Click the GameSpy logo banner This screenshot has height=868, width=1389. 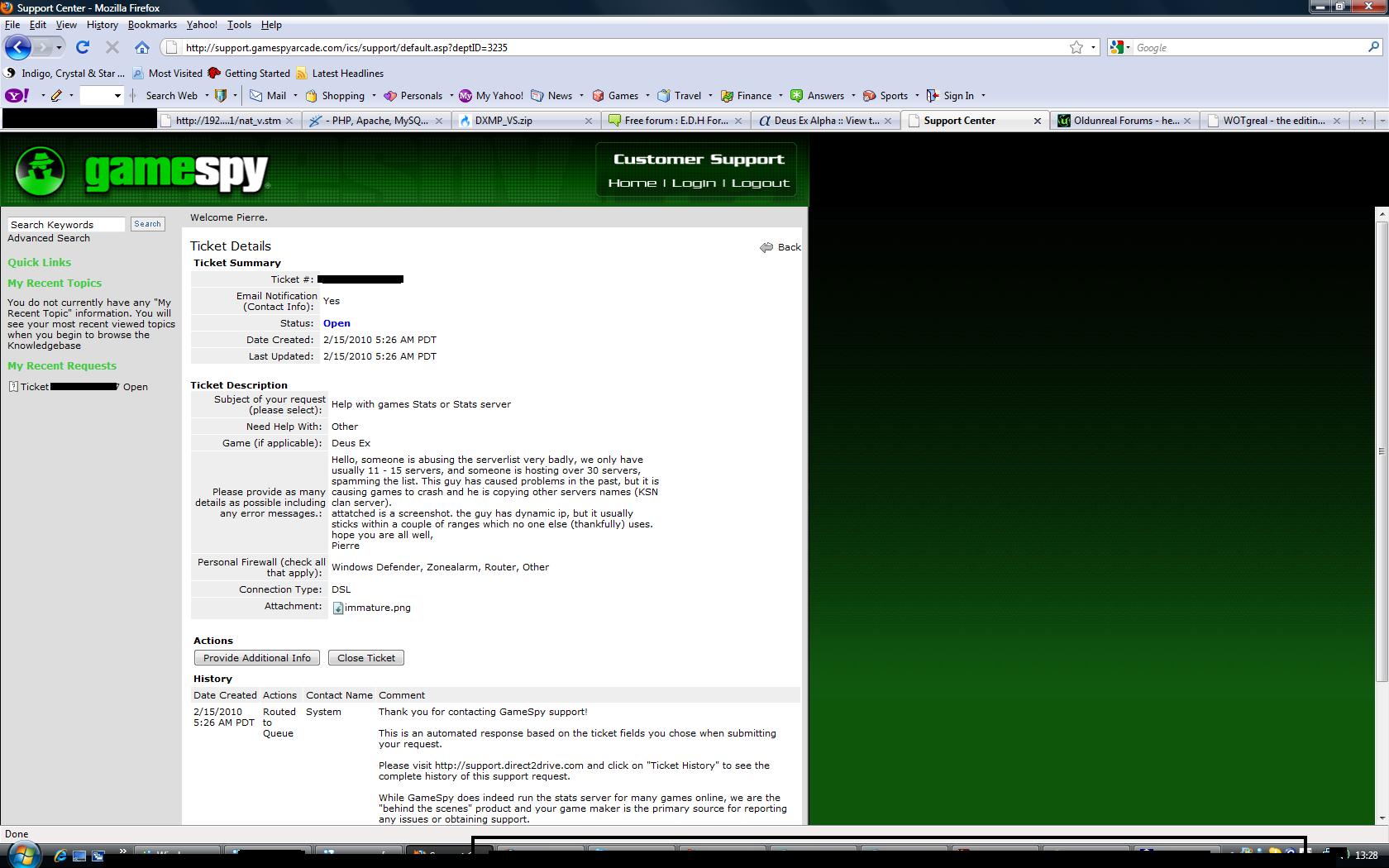pyautogui.click(x=142, y=171)
